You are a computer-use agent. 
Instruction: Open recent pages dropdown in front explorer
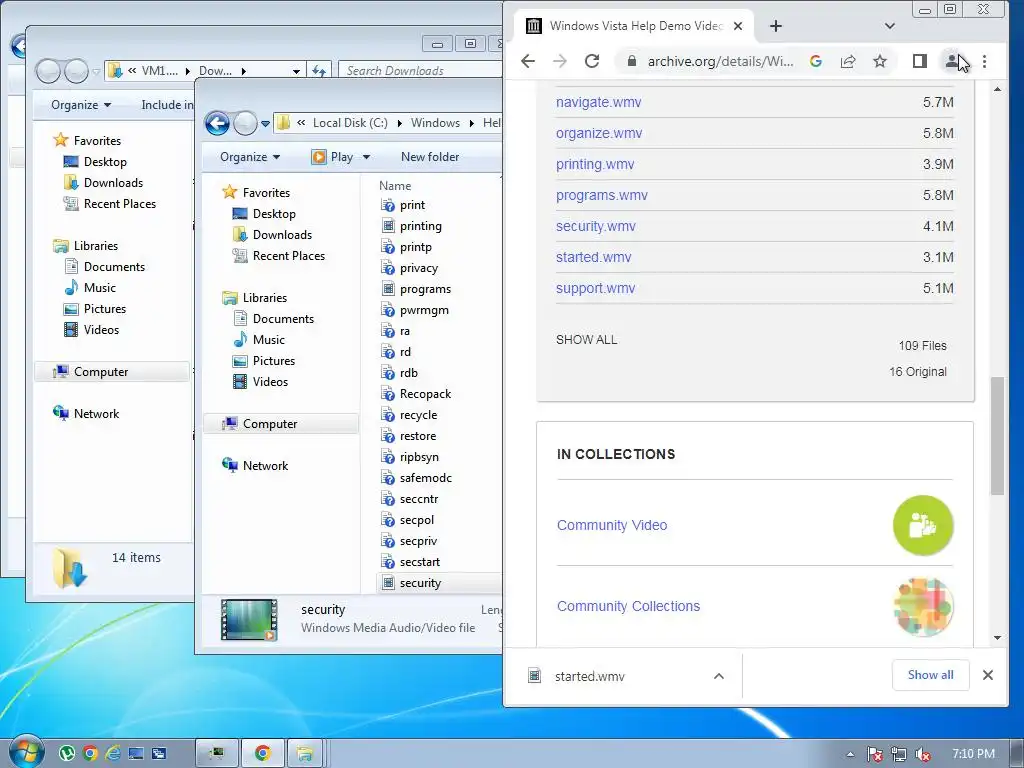click(x=265, y=123)
